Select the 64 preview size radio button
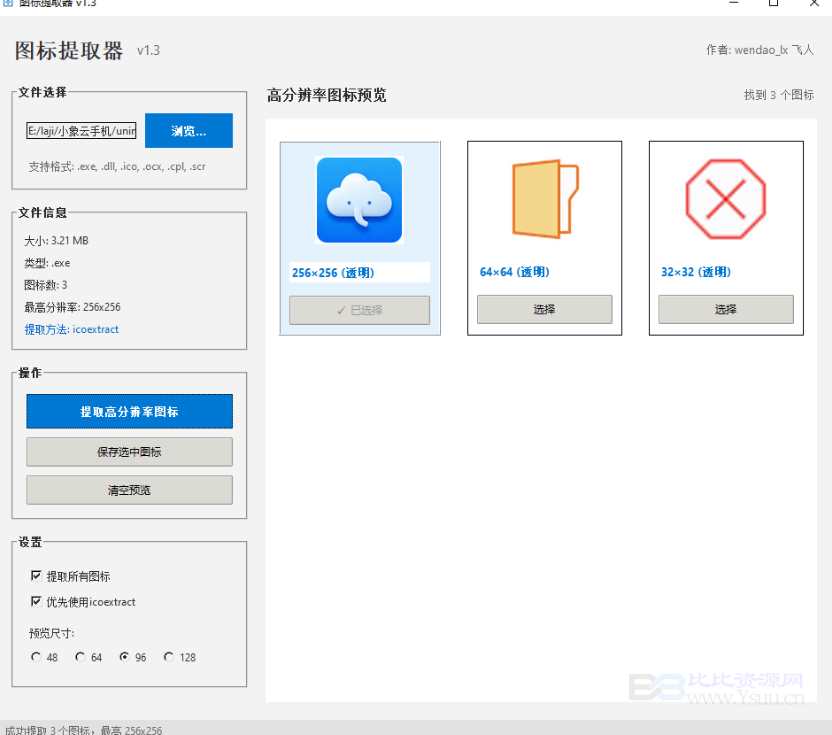The image size is (832, 735). pos(81,657)
